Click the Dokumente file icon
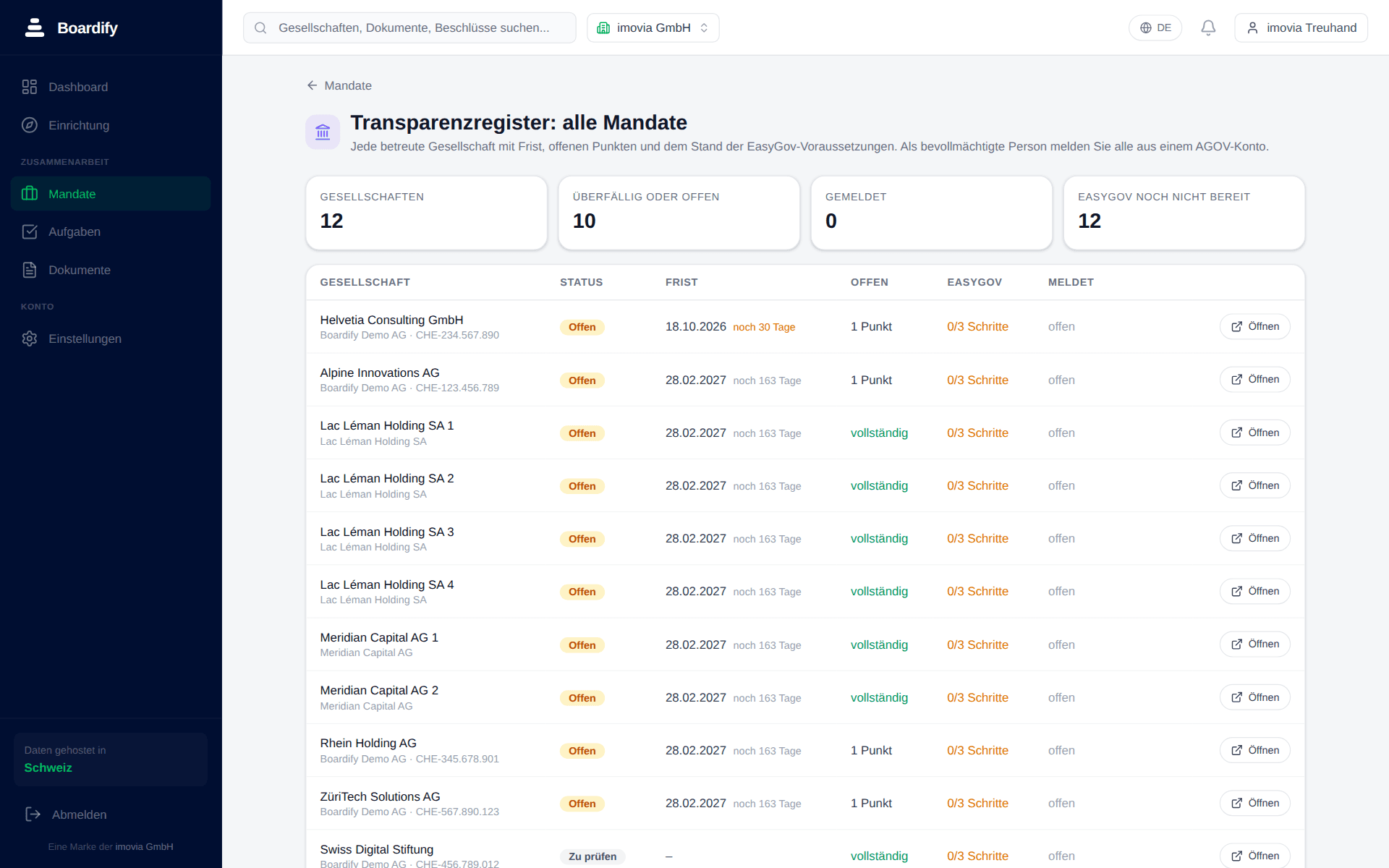 (x=30, y=270)
